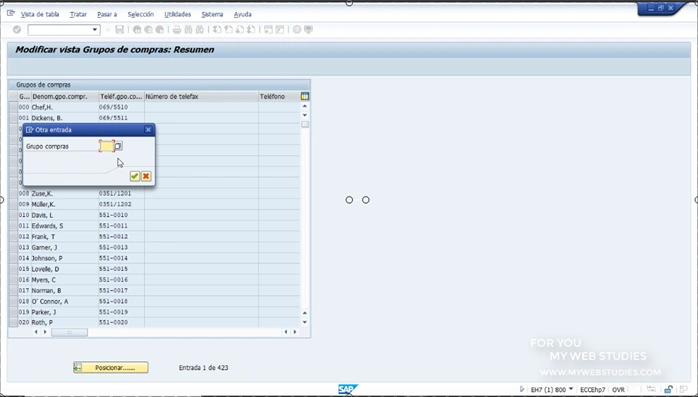Click the Denom.gpo.compr. column header
The height and width of the screenshot is (397, 698).
[x=65, y=96]
